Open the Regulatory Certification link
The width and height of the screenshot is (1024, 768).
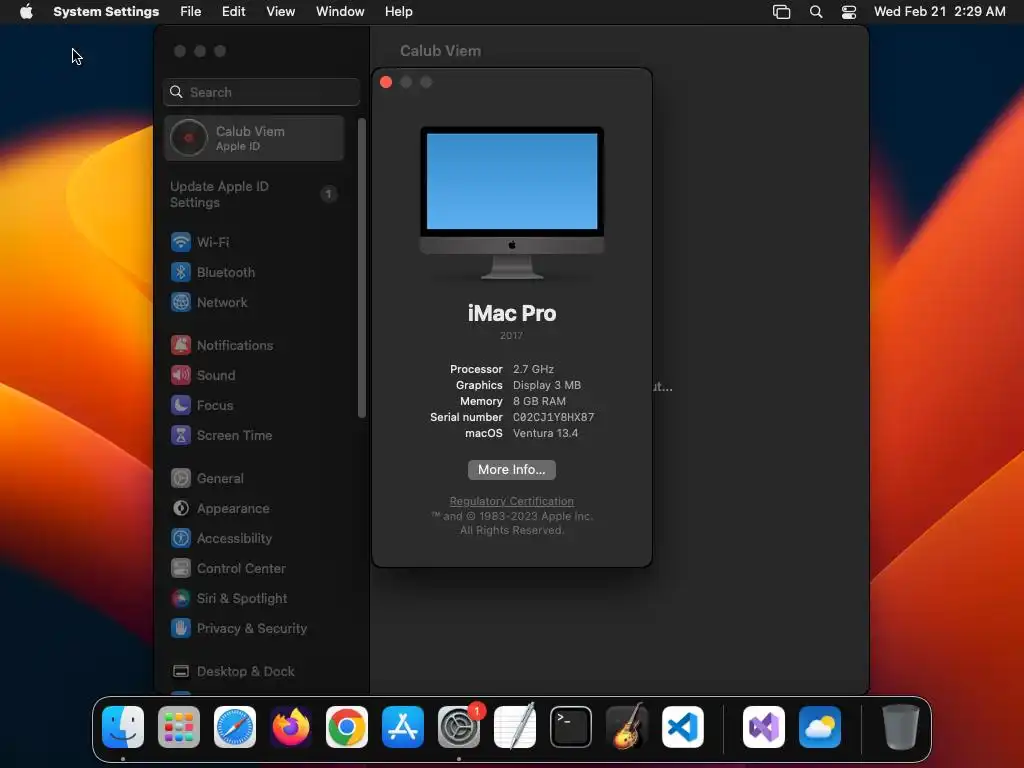[x=511, y=501]
